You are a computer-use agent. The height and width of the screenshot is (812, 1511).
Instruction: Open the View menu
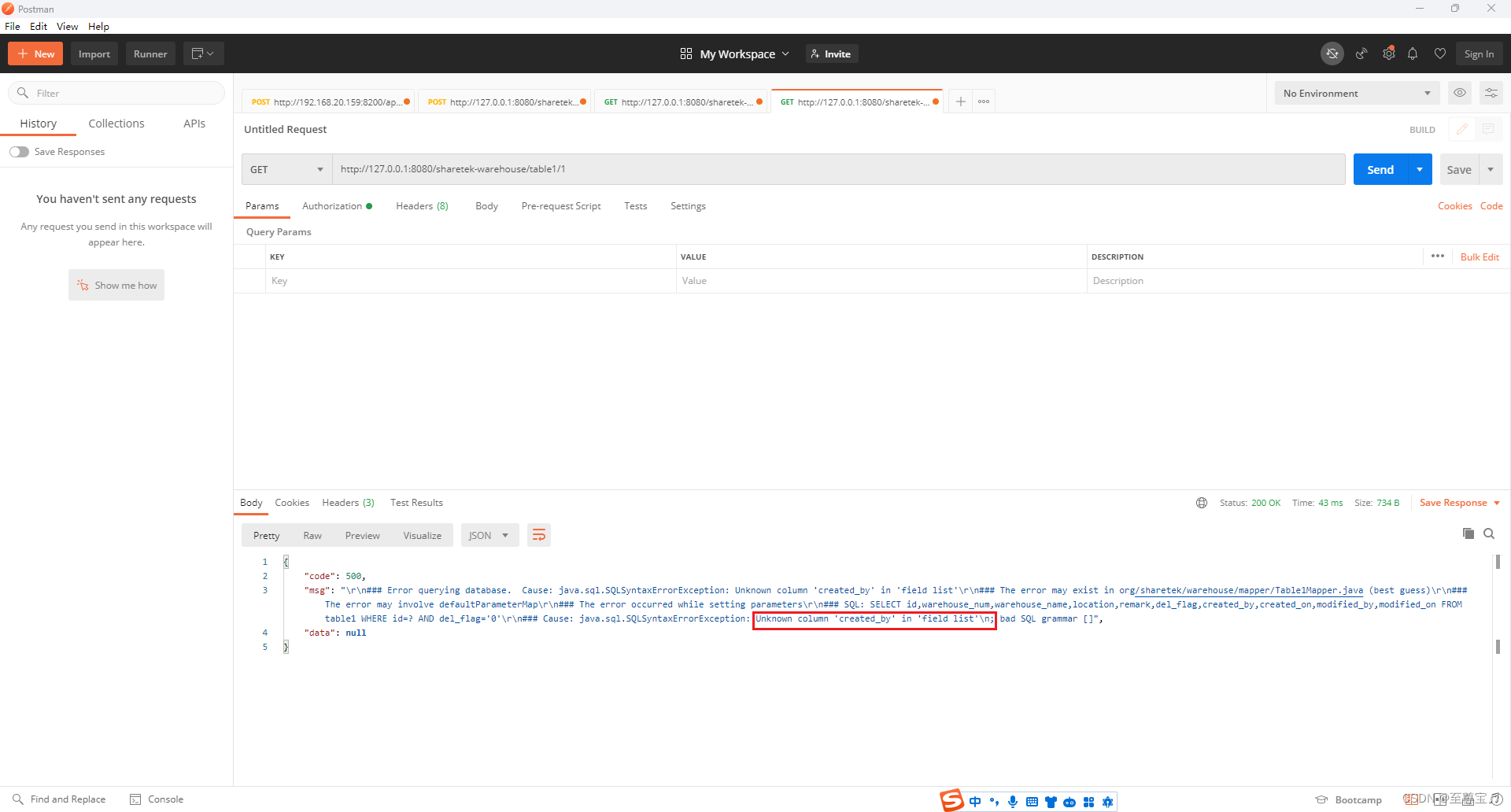pos(68,26)
